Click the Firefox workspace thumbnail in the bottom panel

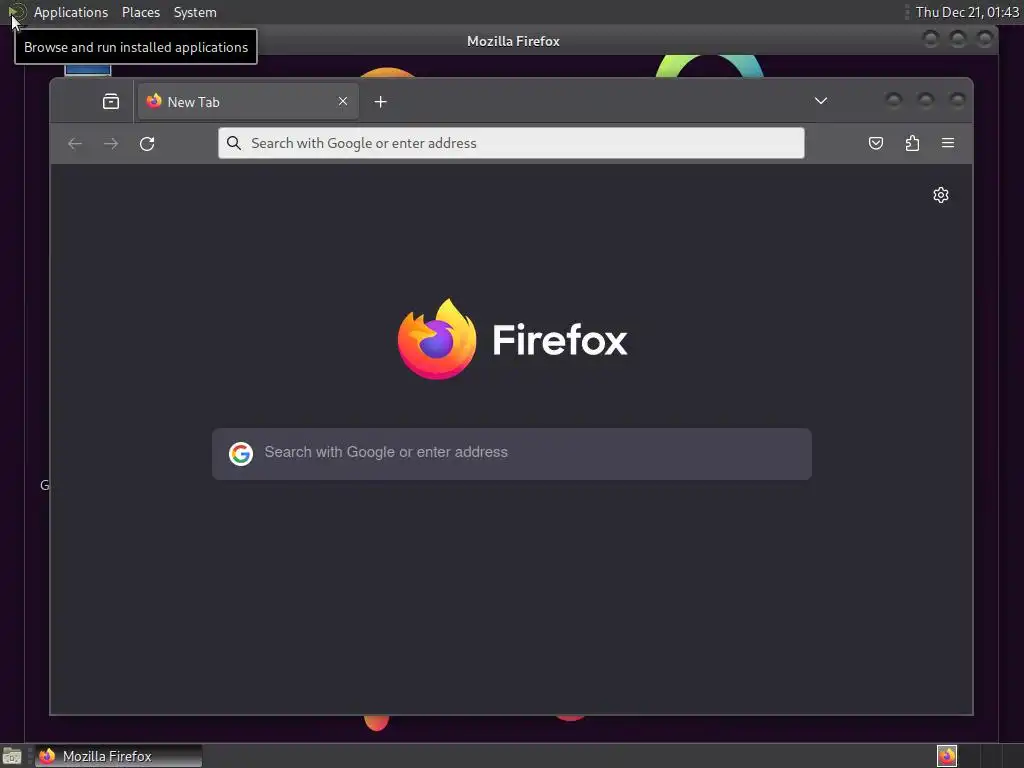coord(947,756)
